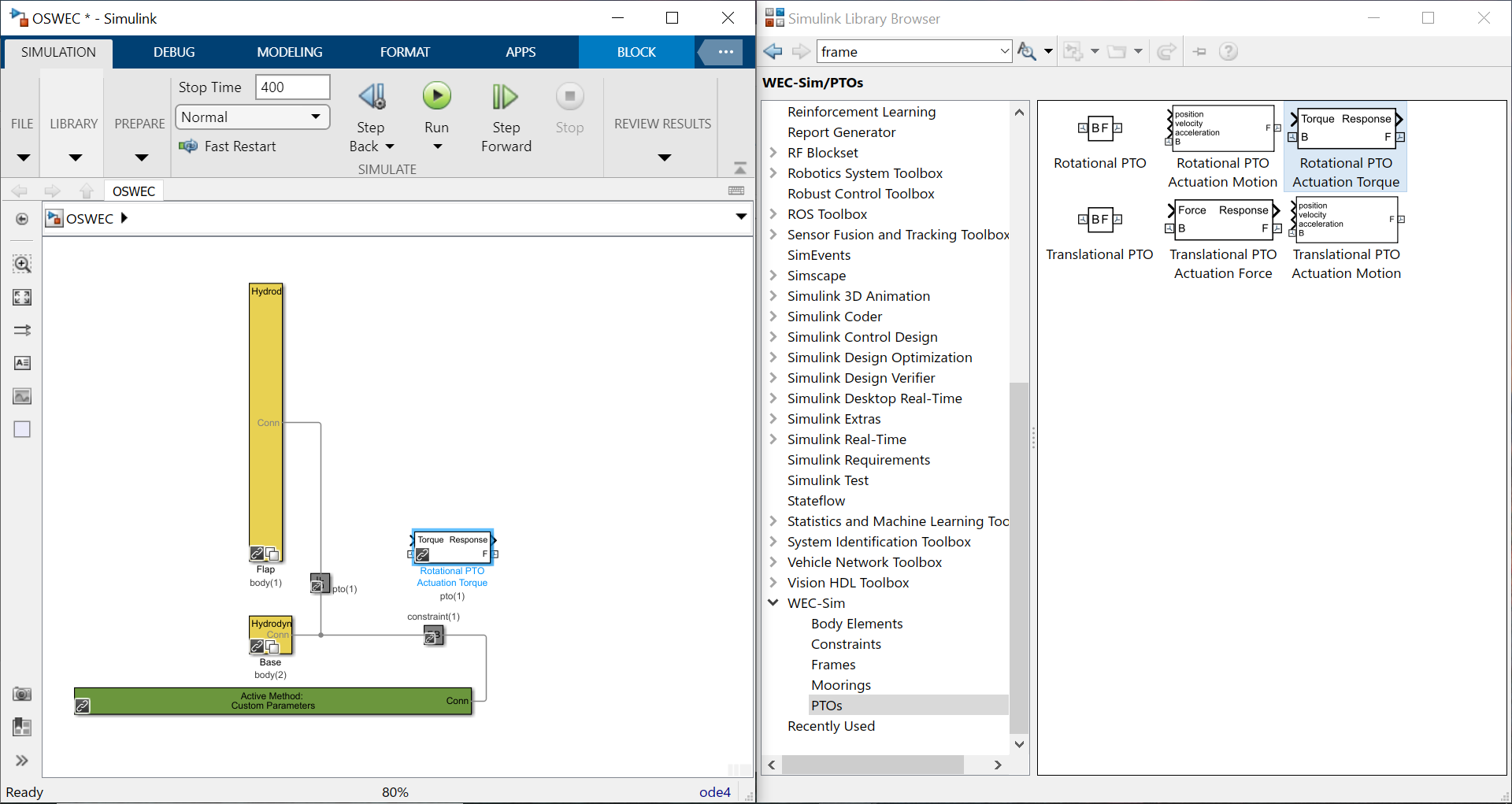Click the Fit to View icon
The height and width of the screenshot is (804, 1512).
(x=22, y=297)
